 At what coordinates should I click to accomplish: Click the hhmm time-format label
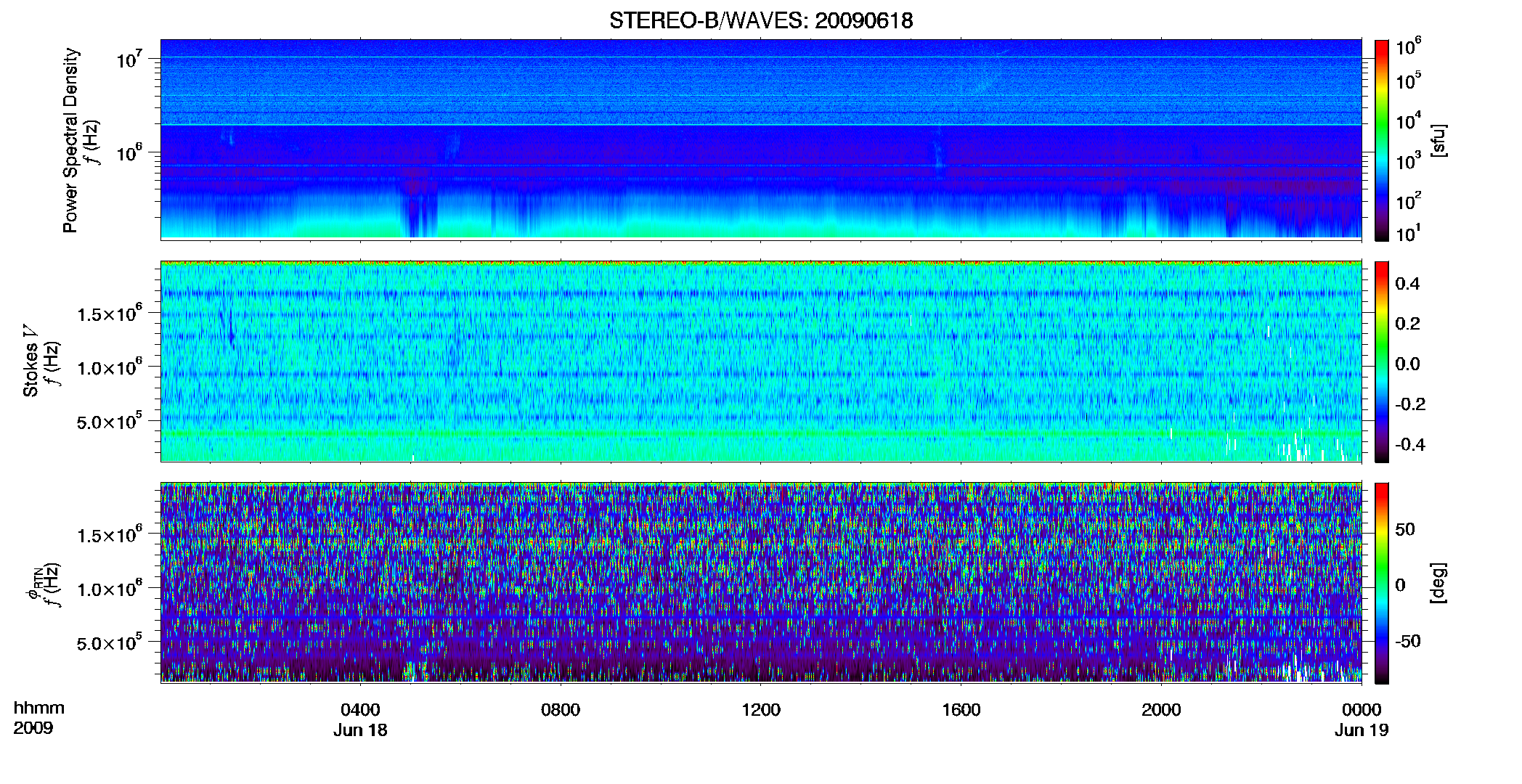(39, 708)
